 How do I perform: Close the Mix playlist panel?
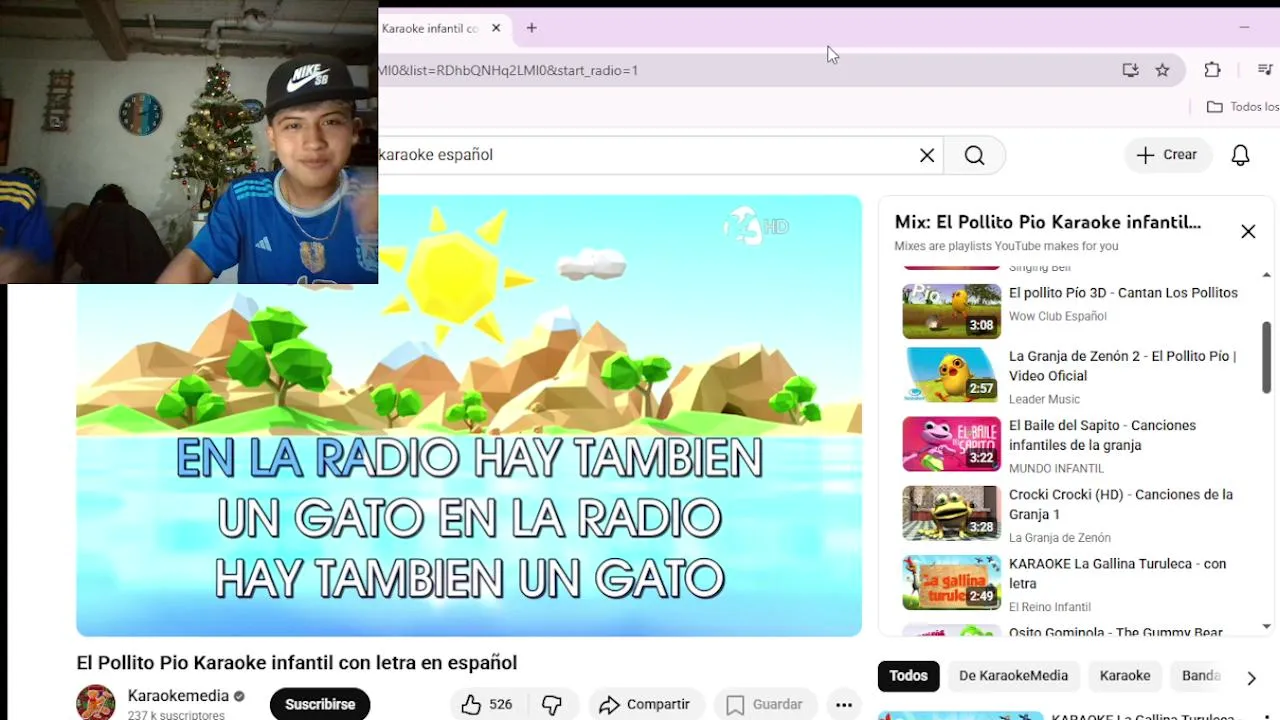coord(1248,232)
